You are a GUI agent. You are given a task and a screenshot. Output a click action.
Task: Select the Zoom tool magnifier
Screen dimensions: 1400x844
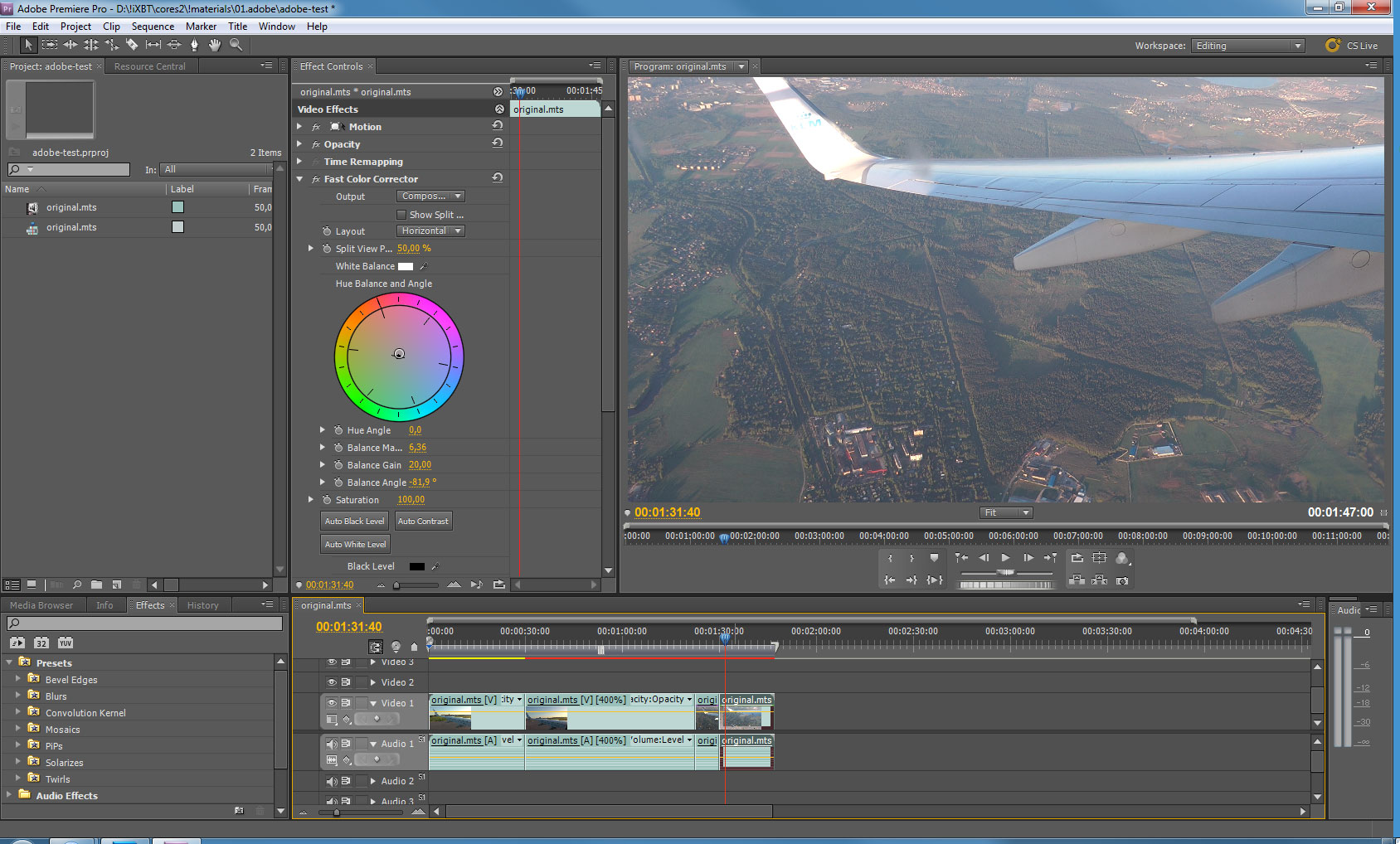(x=236, y=45)
